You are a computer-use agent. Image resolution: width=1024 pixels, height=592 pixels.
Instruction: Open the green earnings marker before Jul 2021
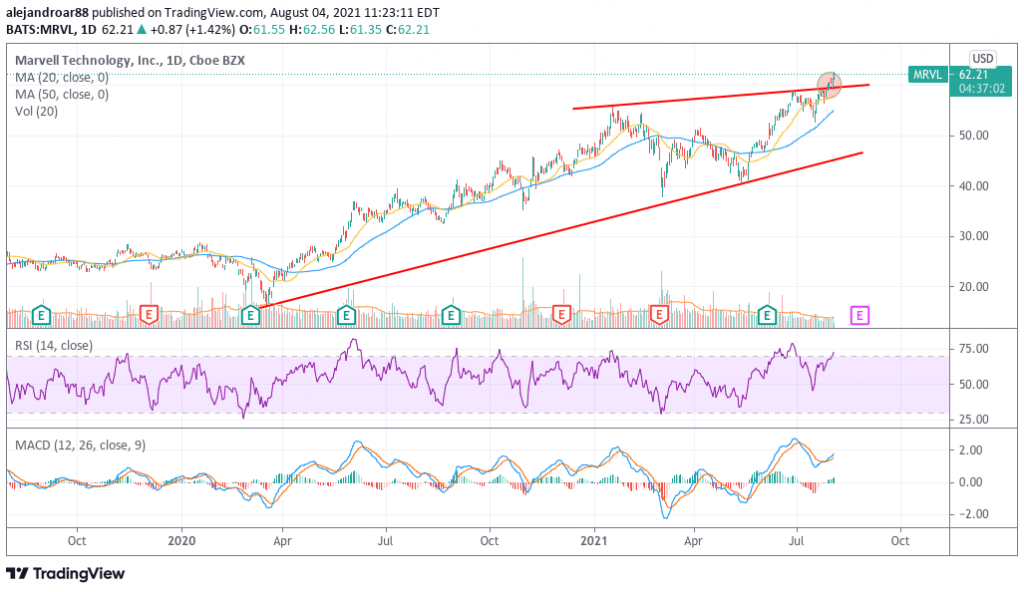click(767, 316)
